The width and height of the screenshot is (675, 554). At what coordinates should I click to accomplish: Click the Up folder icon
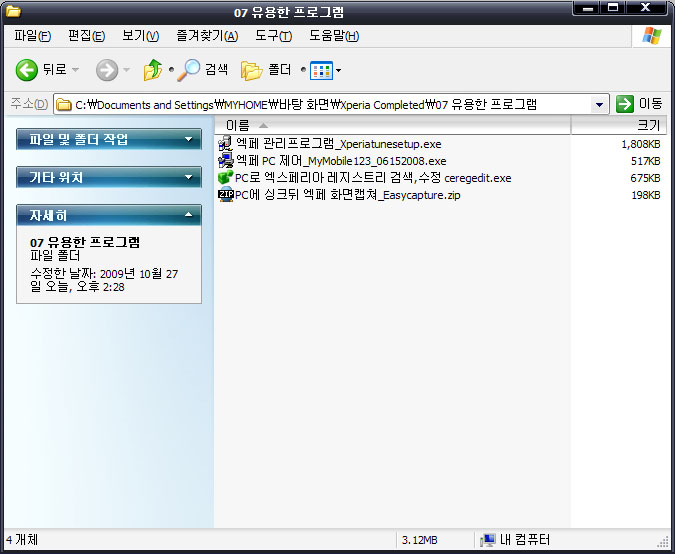coord(153,70)
